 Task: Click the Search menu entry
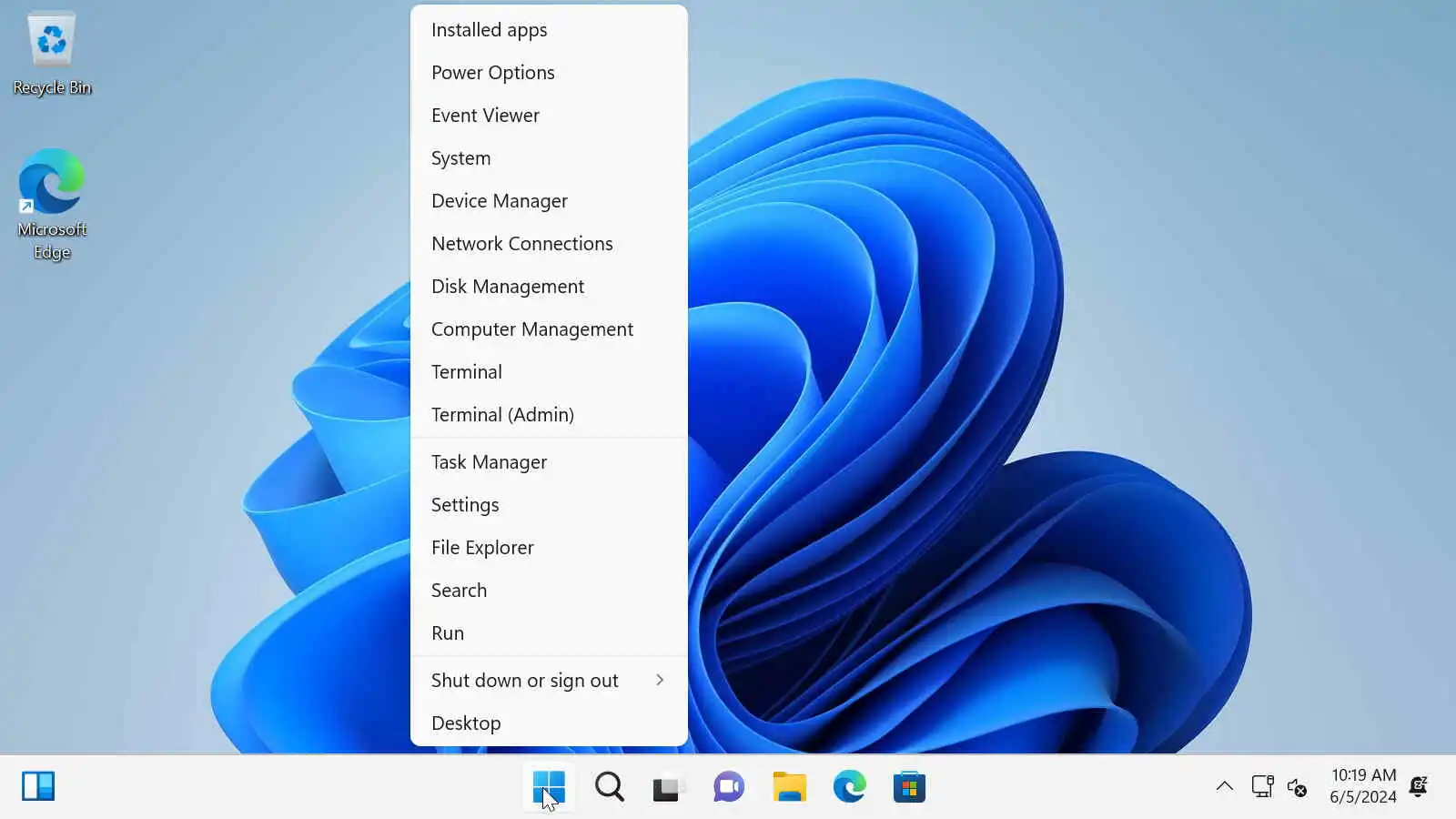click(549, 591)
